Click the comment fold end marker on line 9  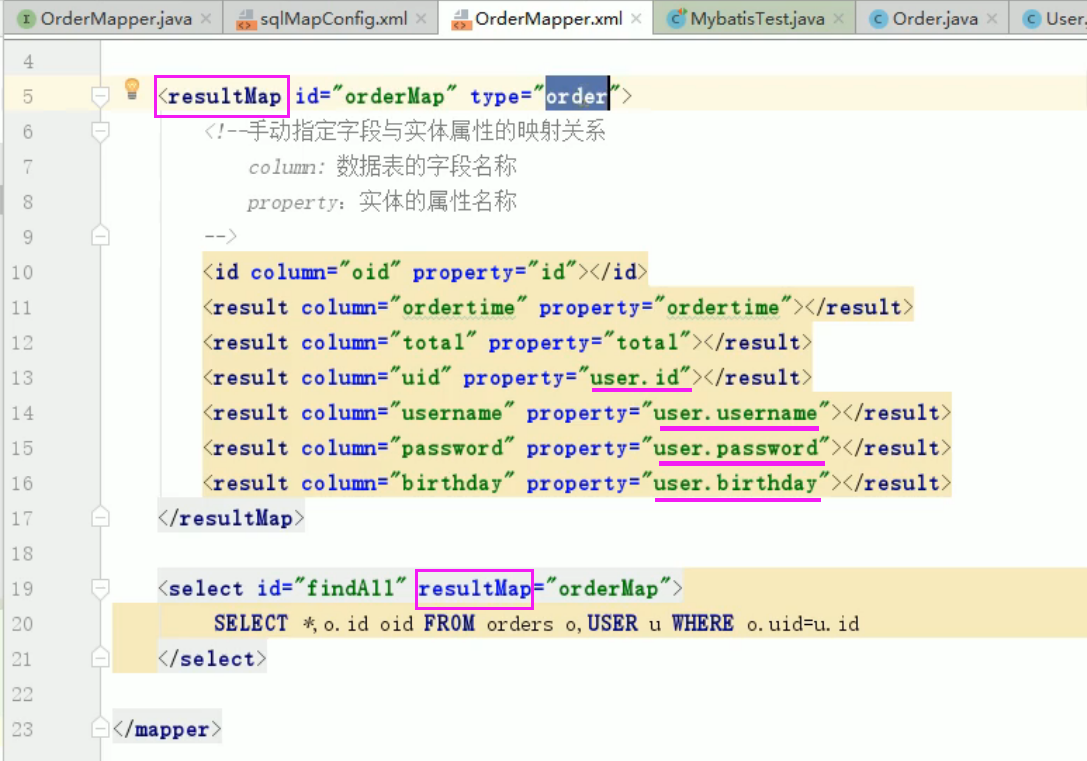[x=101, y=236]
